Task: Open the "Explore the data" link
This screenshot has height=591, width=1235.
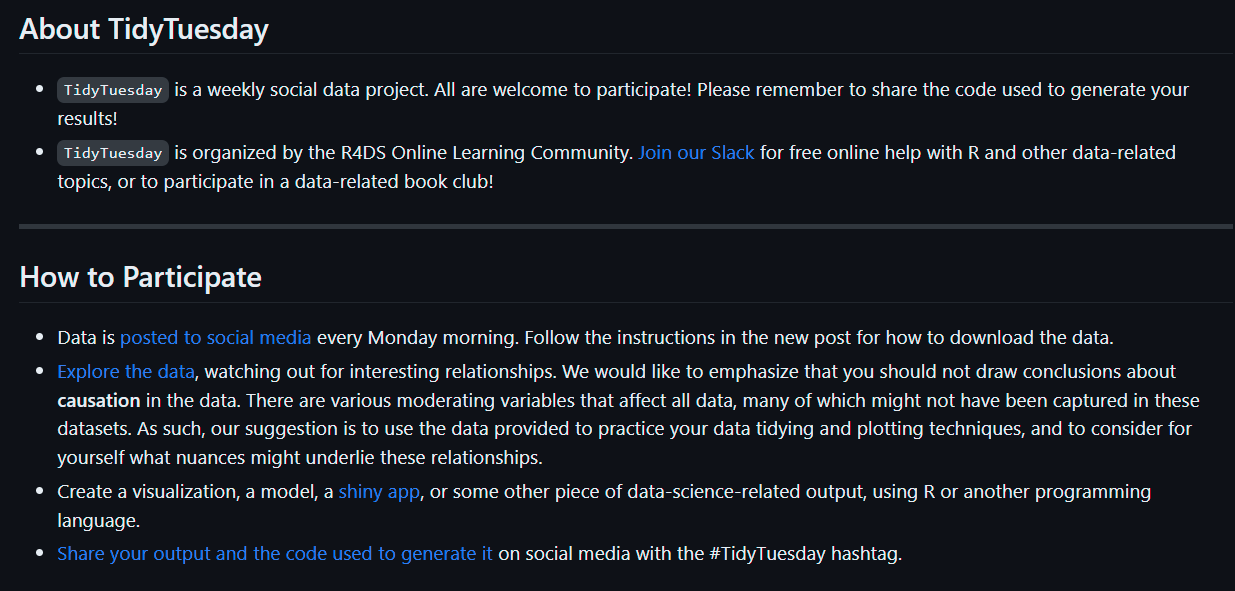Action: coord(126,372)
